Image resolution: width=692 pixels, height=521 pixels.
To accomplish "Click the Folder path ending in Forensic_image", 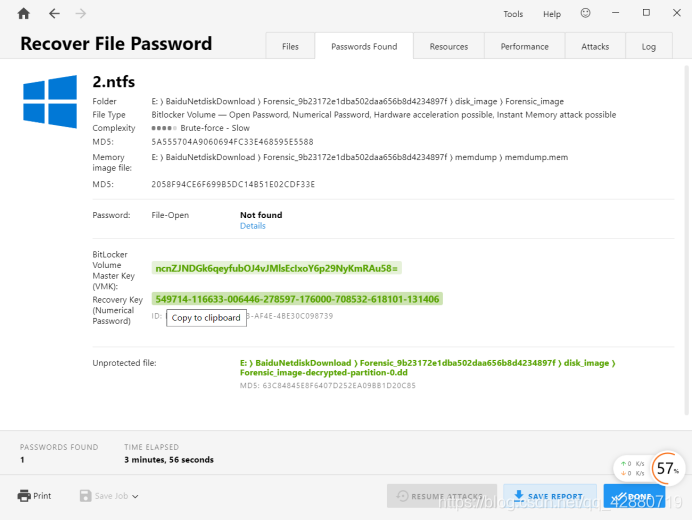I will 357,101.
